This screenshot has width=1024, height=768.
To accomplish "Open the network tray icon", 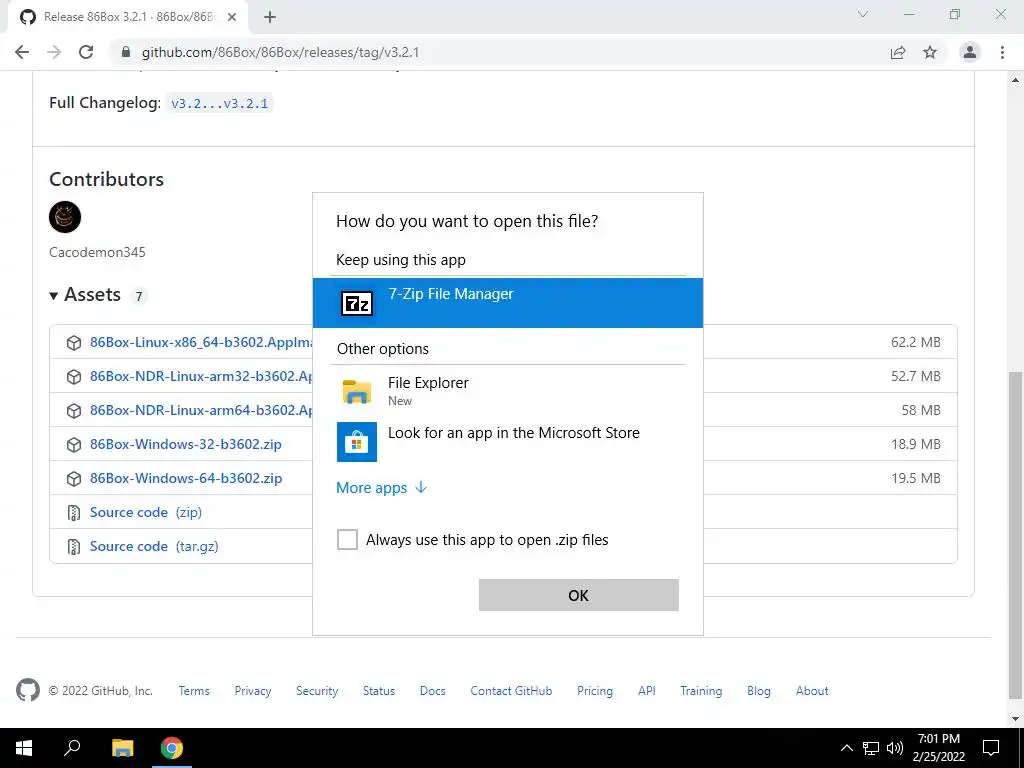I will (871, 748).
